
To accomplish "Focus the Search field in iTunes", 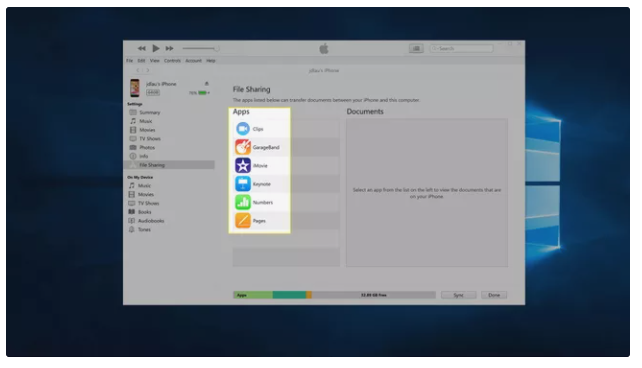I will pyautogui.click(x=461, y=48).
